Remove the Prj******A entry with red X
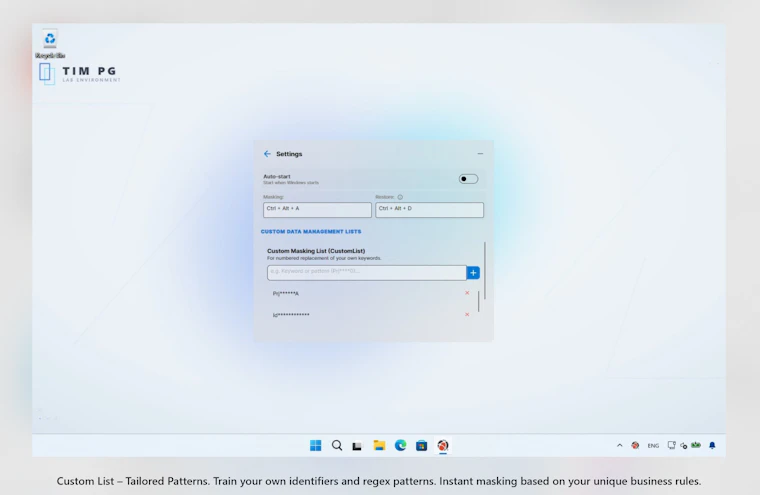This screenshot has height=495, width=760. pos(467,293)
